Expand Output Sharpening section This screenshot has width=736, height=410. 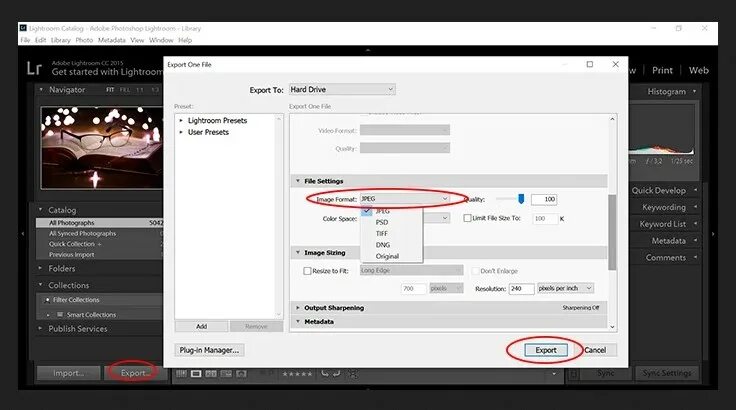tap(298, 308)
